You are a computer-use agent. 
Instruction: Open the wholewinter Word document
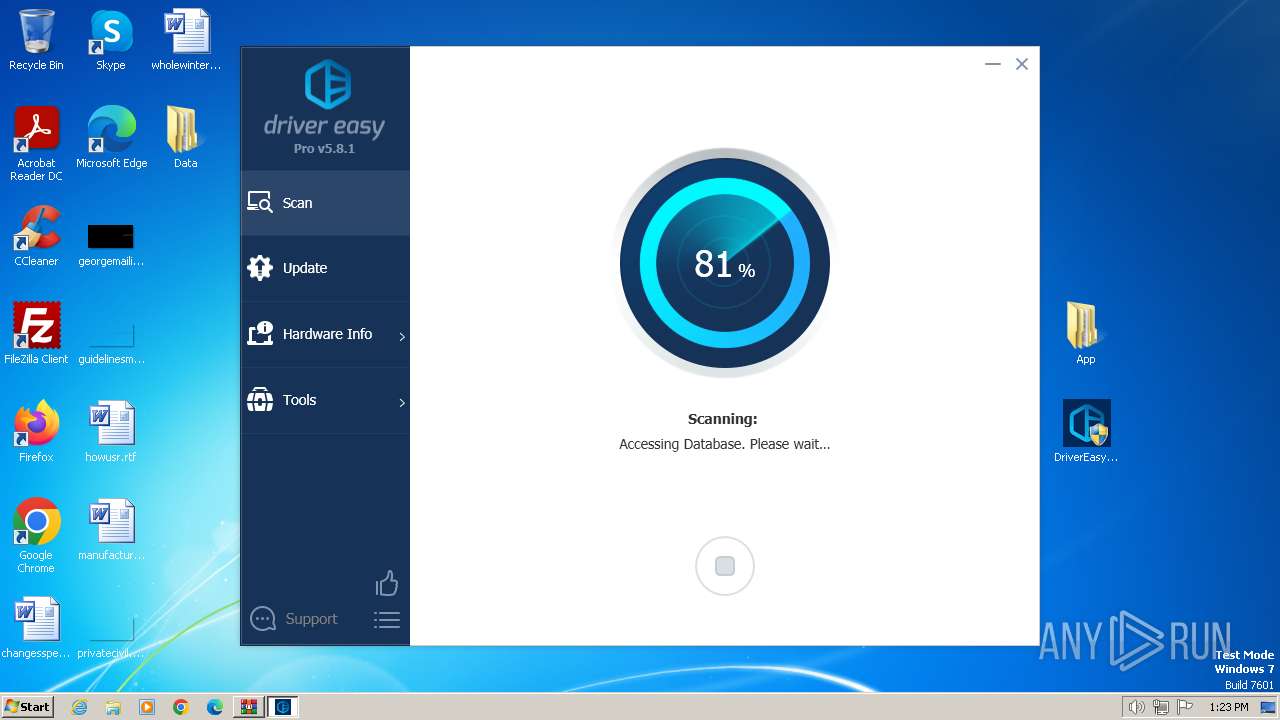point(186,40)
